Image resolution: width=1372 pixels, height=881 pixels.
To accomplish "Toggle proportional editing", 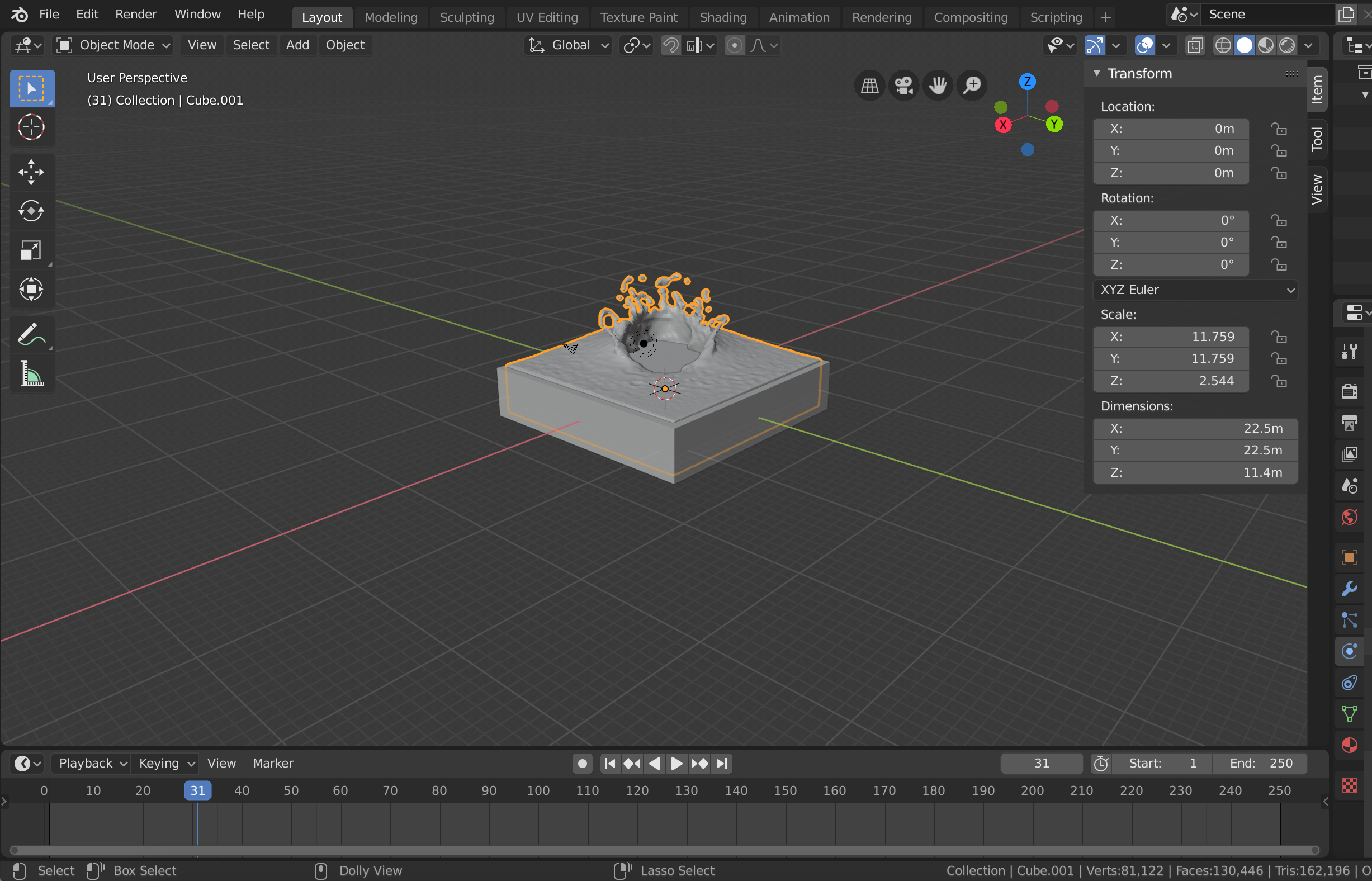I will pyautogui.click(x=735, y=45).
